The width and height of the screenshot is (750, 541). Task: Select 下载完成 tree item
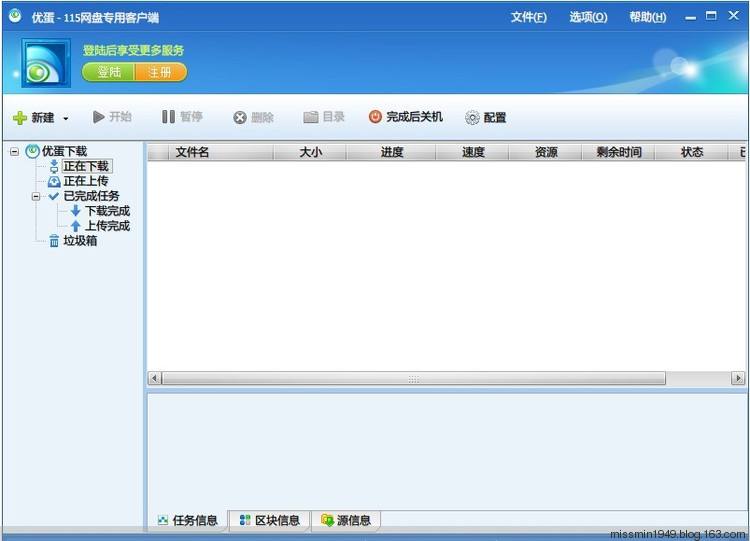[107, 211]
